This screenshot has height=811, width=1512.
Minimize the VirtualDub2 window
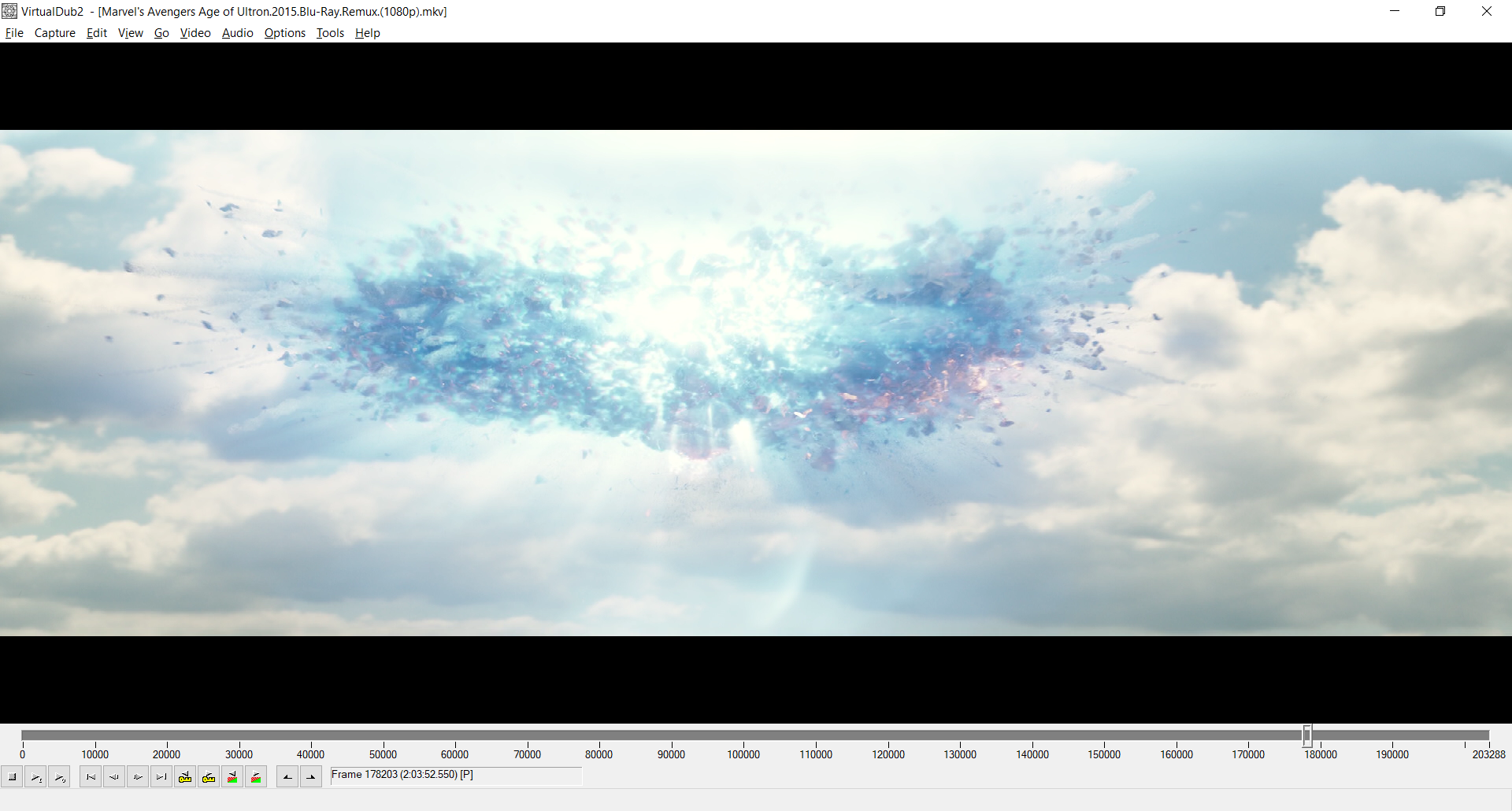[1395, 11]
